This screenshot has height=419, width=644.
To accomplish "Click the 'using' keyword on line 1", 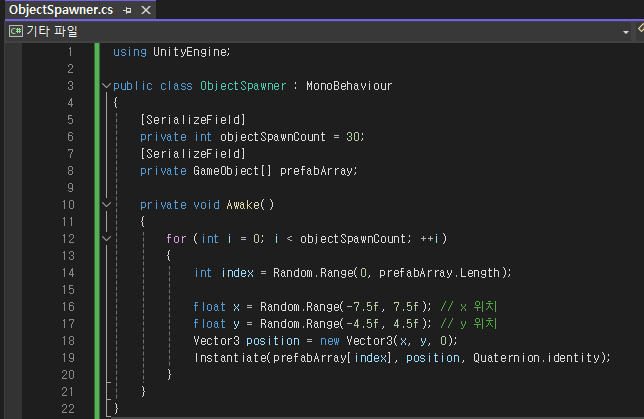I will point(130,52).
